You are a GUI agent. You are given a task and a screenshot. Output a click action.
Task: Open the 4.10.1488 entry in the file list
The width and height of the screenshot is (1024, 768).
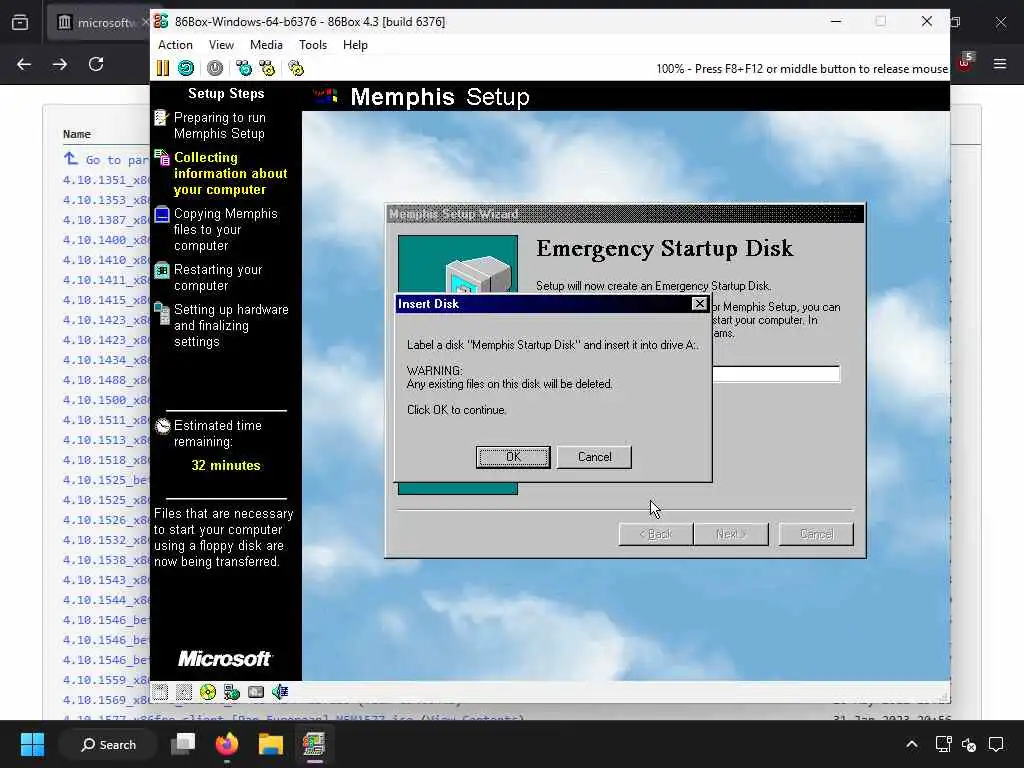point(106,380)
